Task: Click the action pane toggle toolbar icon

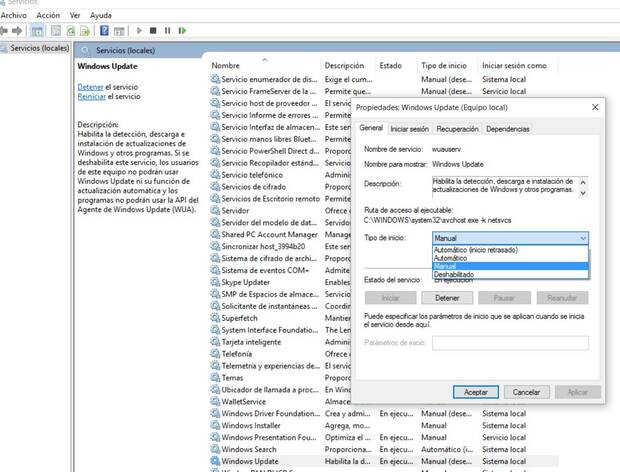Action: click(119, 31)
